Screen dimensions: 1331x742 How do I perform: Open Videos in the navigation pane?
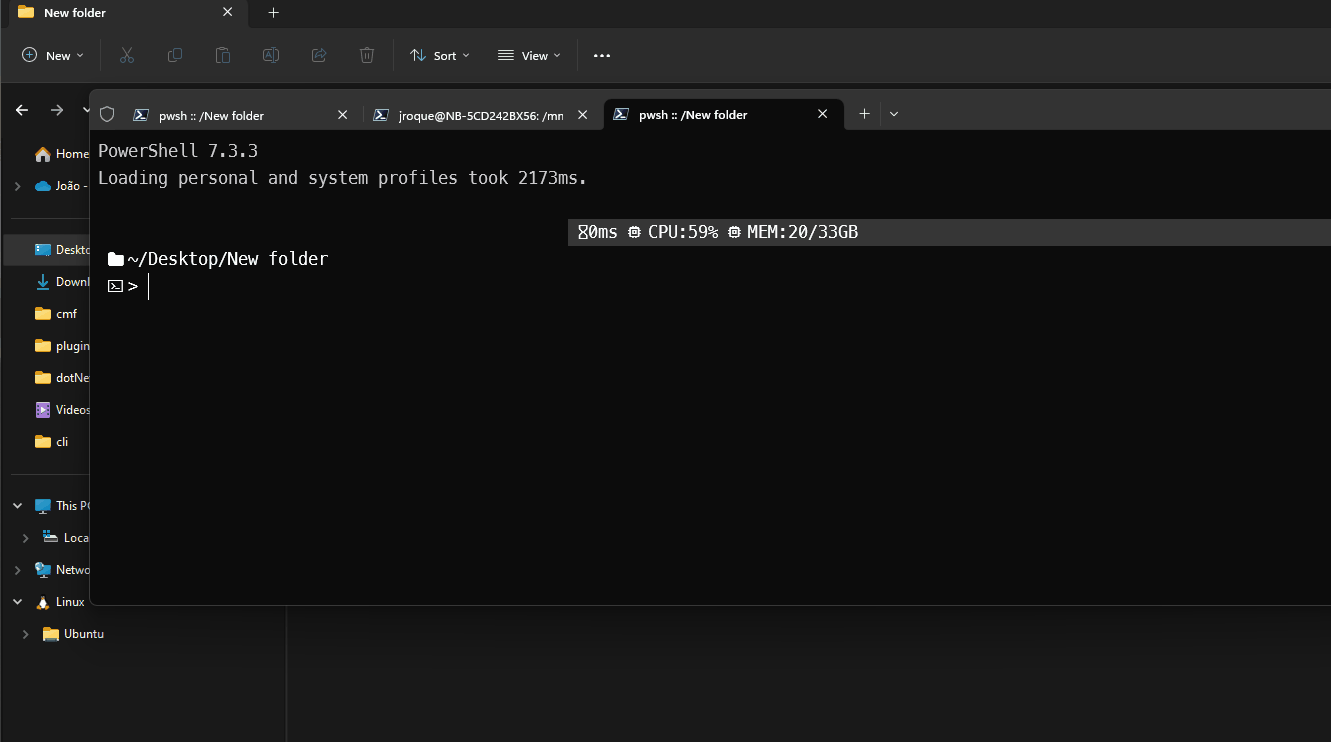tap(60, 410)
